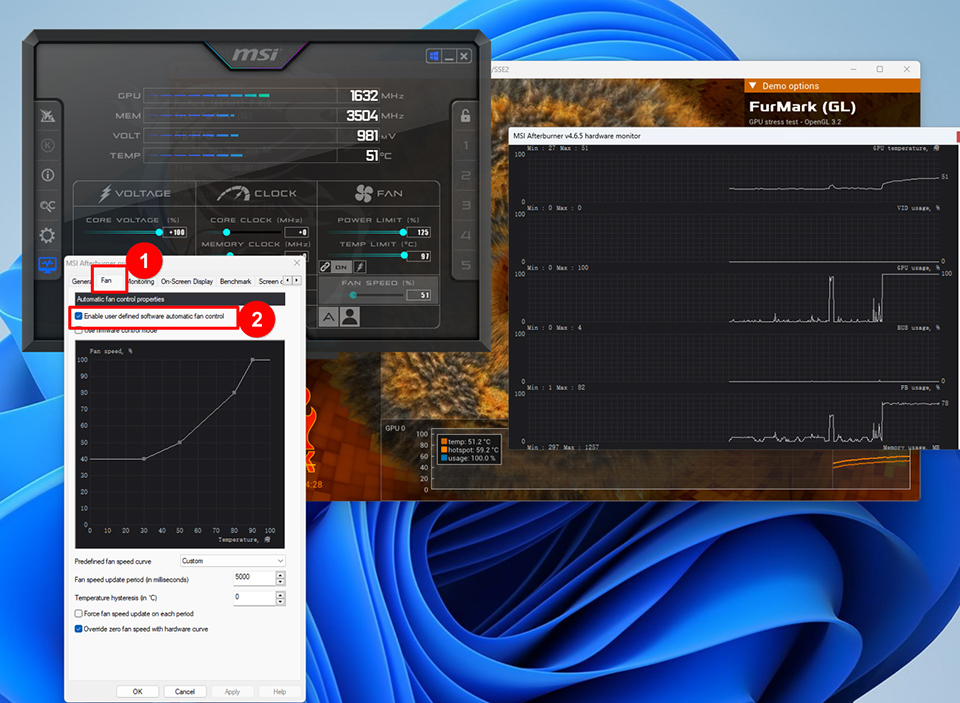Screen dimensions: 960x703
Task: Open the 'Predefined fan speed curve' dropdown
Action: pyautogui.click(x=232, y=561)
